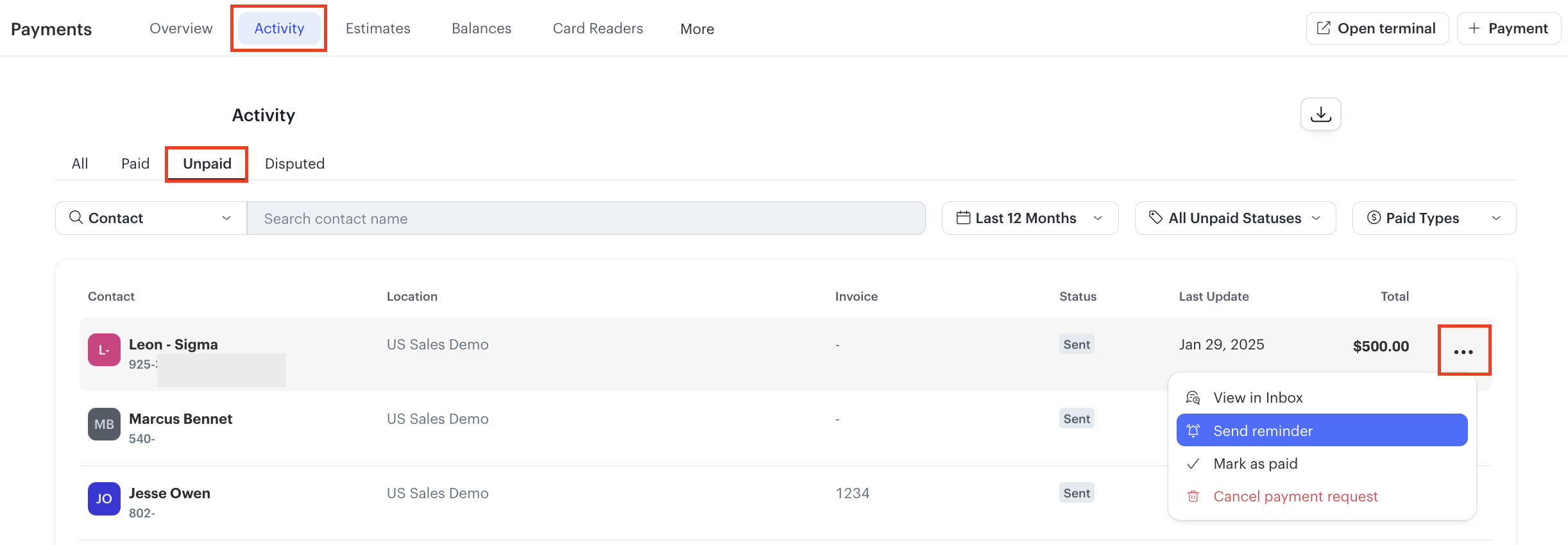Click the magnifier icon in the Contact filter
1568x545 pixels.
[75, 218]
